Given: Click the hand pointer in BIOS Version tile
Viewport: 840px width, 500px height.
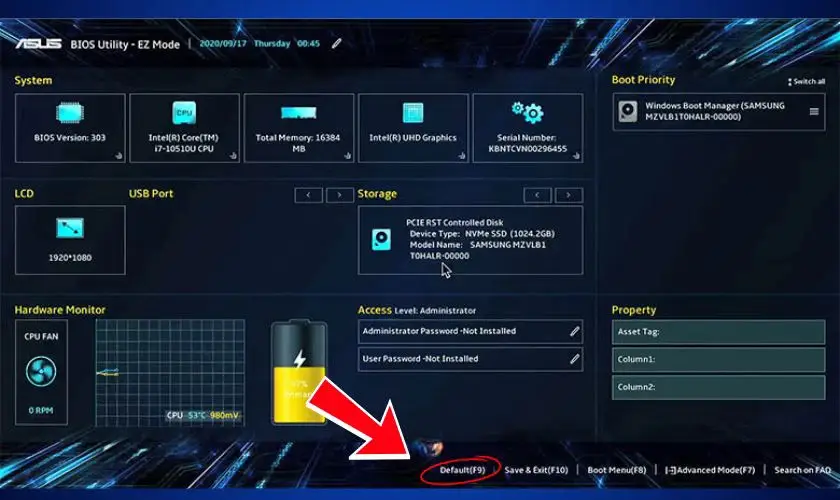Looking at the screenshot, I should coord(118,156).
